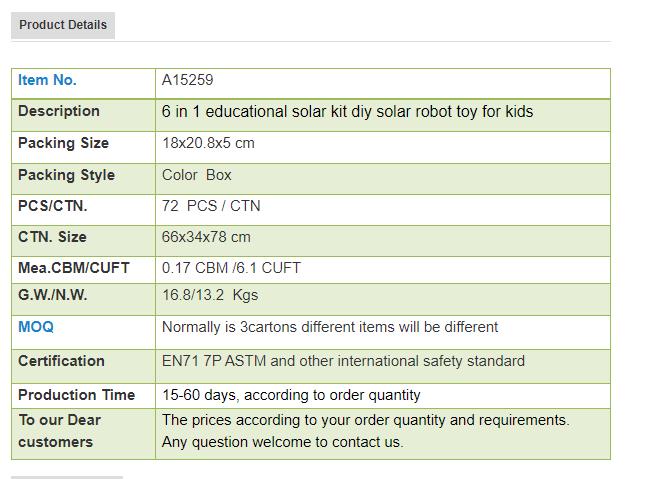Select the Color Box value
Image resolution: width=665 pixels, height=479 pixels.
(197, 175)
